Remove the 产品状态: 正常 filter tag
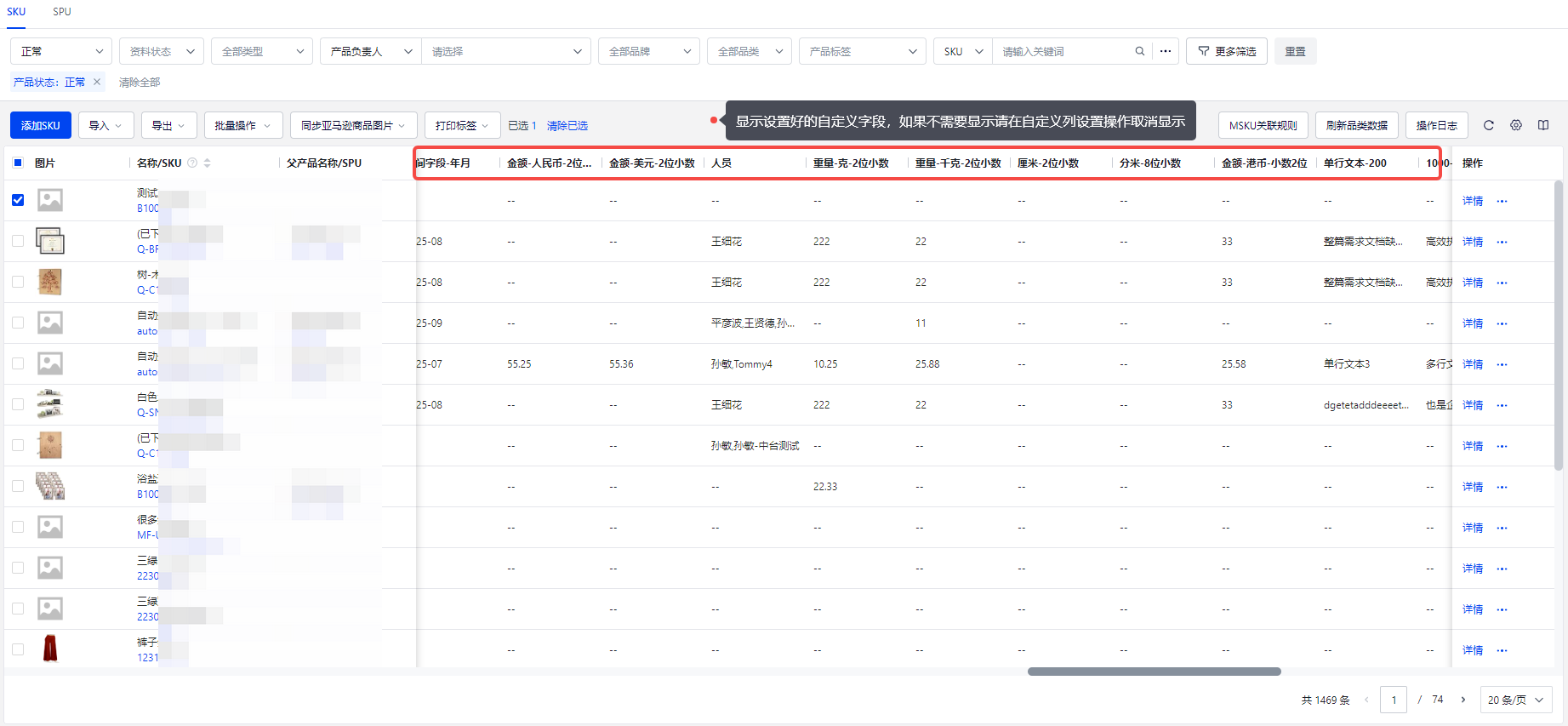The width and height of the screenshot is (1568, 726). click(x=97, y=82)
